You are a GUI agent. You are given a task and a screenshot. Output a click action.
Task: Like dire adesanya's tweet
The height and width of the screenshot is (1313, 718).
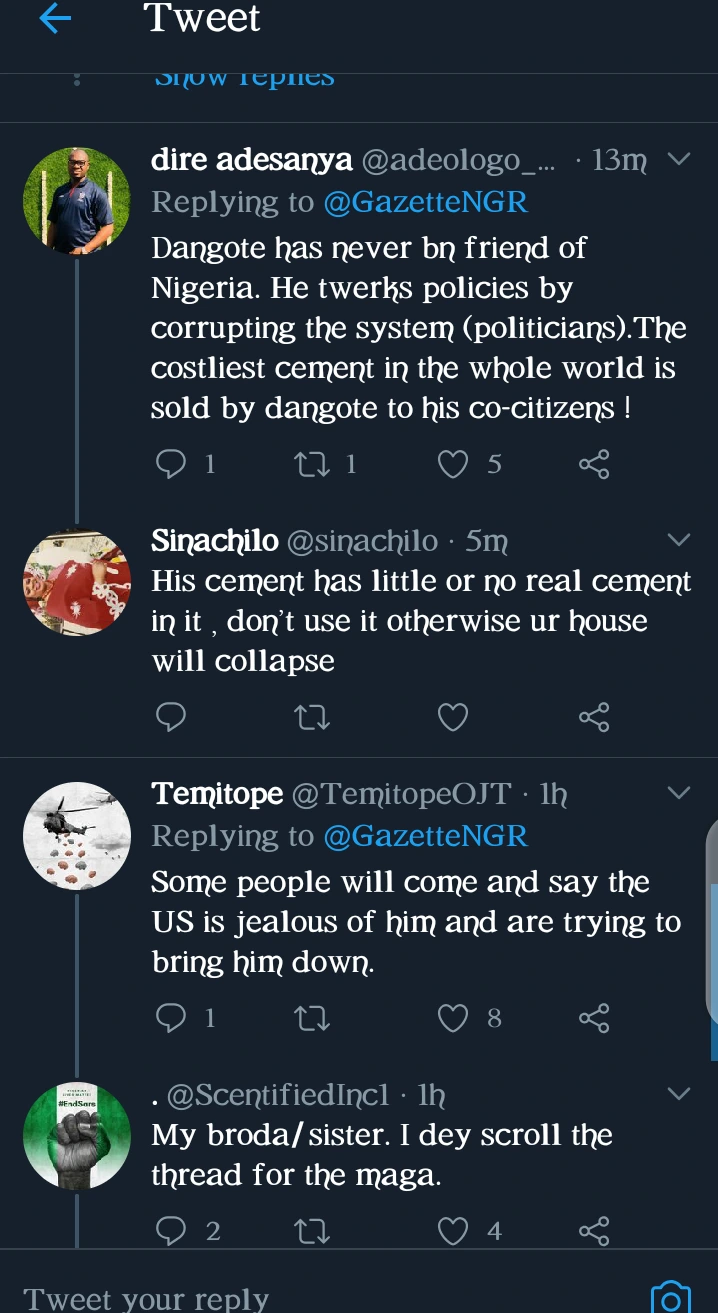(454, 463)
